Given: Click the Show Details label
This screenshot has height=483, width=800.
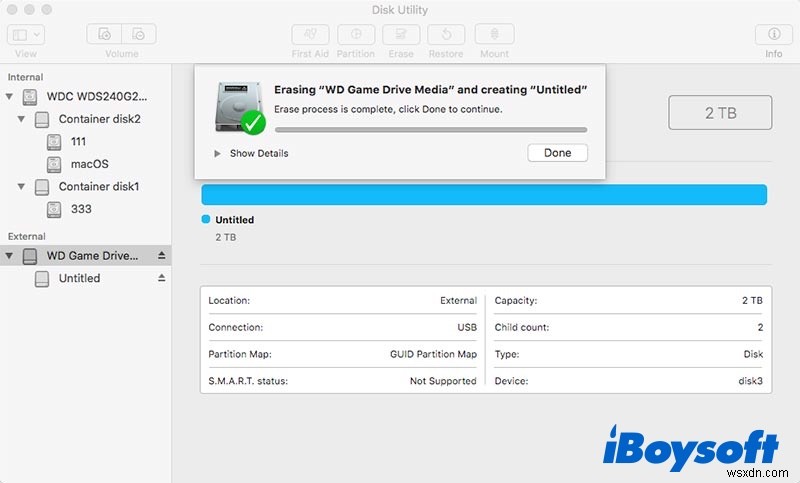Looking at the screenshot, I should point(259,154).
